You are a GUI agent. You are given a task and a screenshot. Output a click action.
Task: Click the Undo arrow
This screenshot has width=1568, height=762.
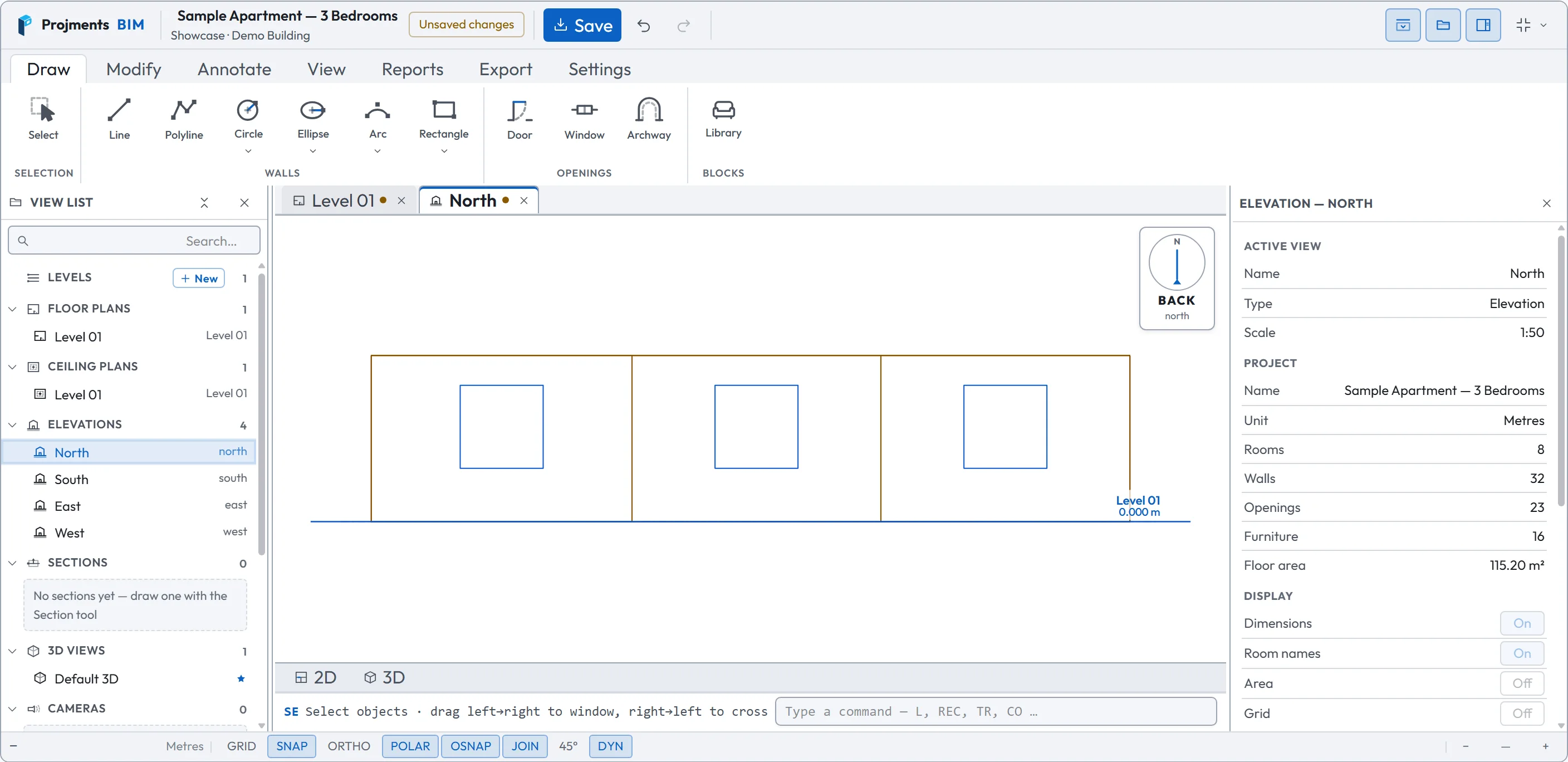[643, 25]
